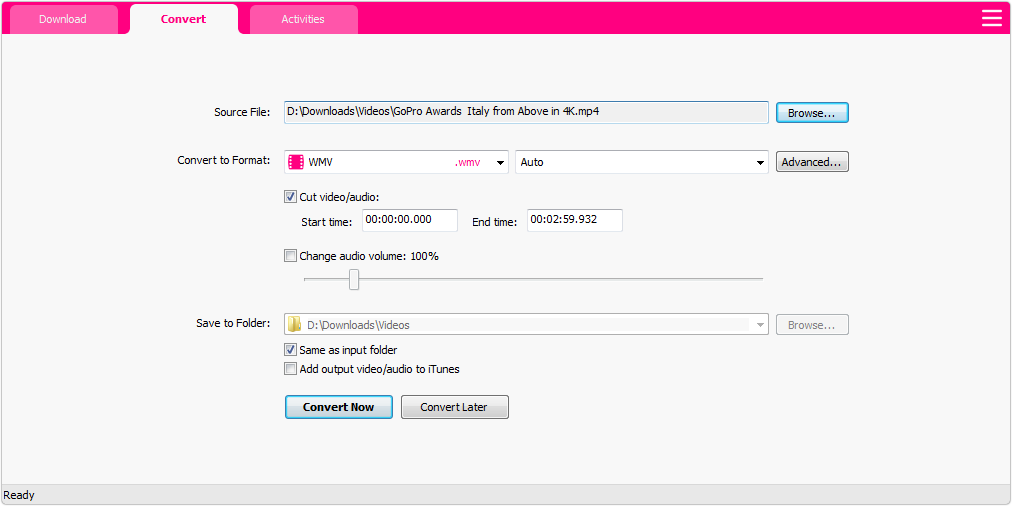Enable the Change audio volume checkbox

click(290, 256)
